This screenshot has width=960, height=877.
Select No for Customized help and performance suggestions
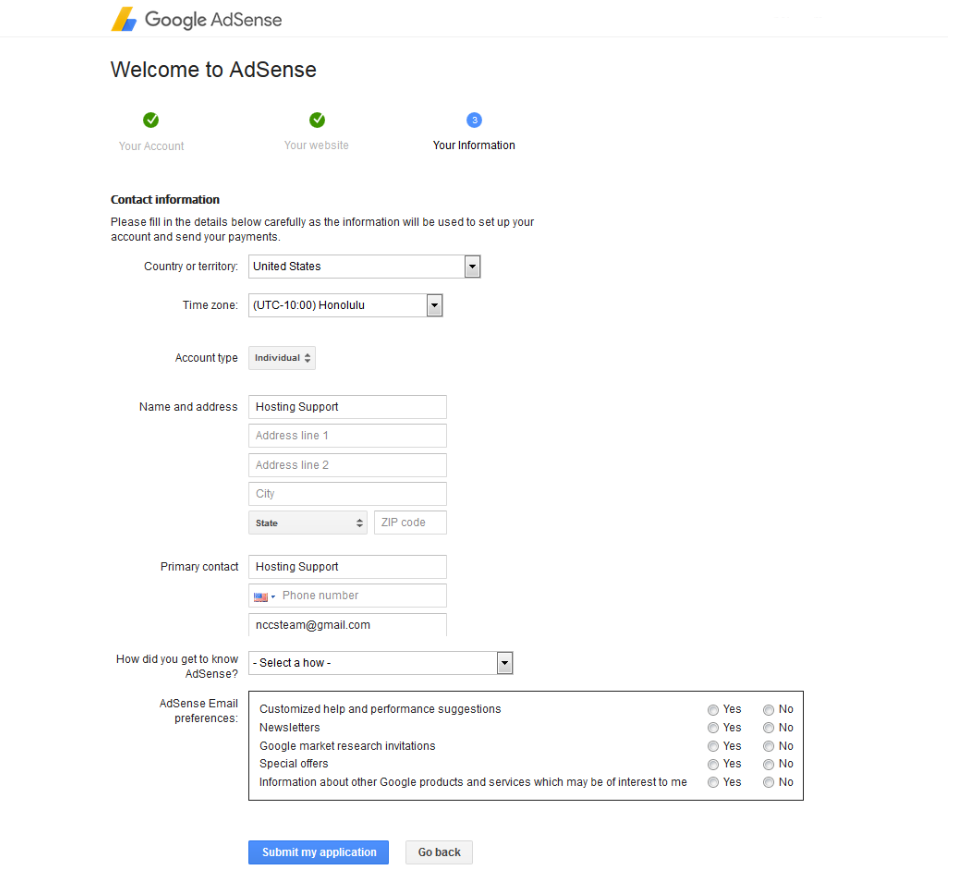coord(769,710)
